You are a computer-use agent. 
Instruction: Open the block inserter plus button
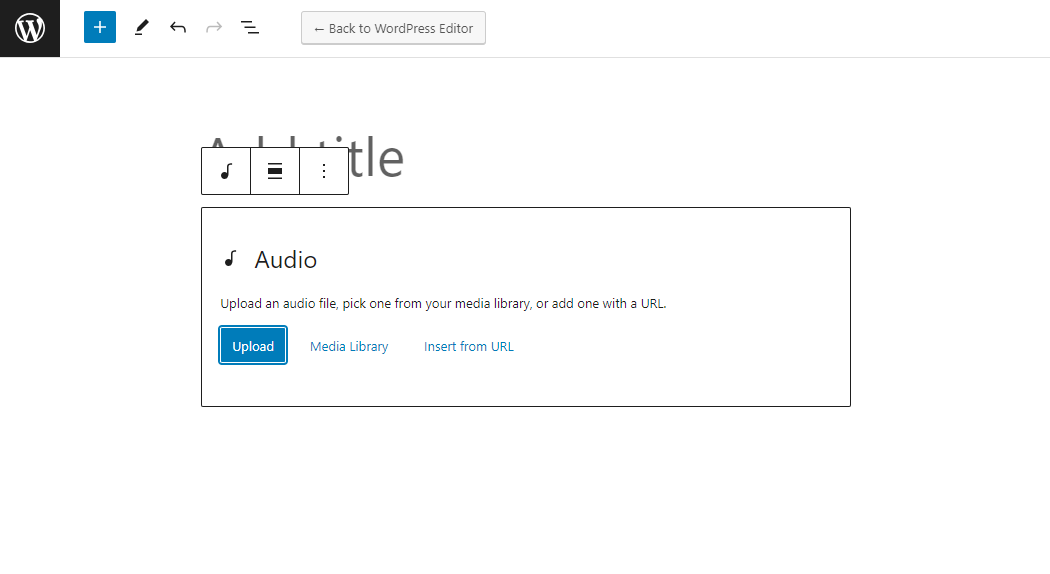click(100, 27)
